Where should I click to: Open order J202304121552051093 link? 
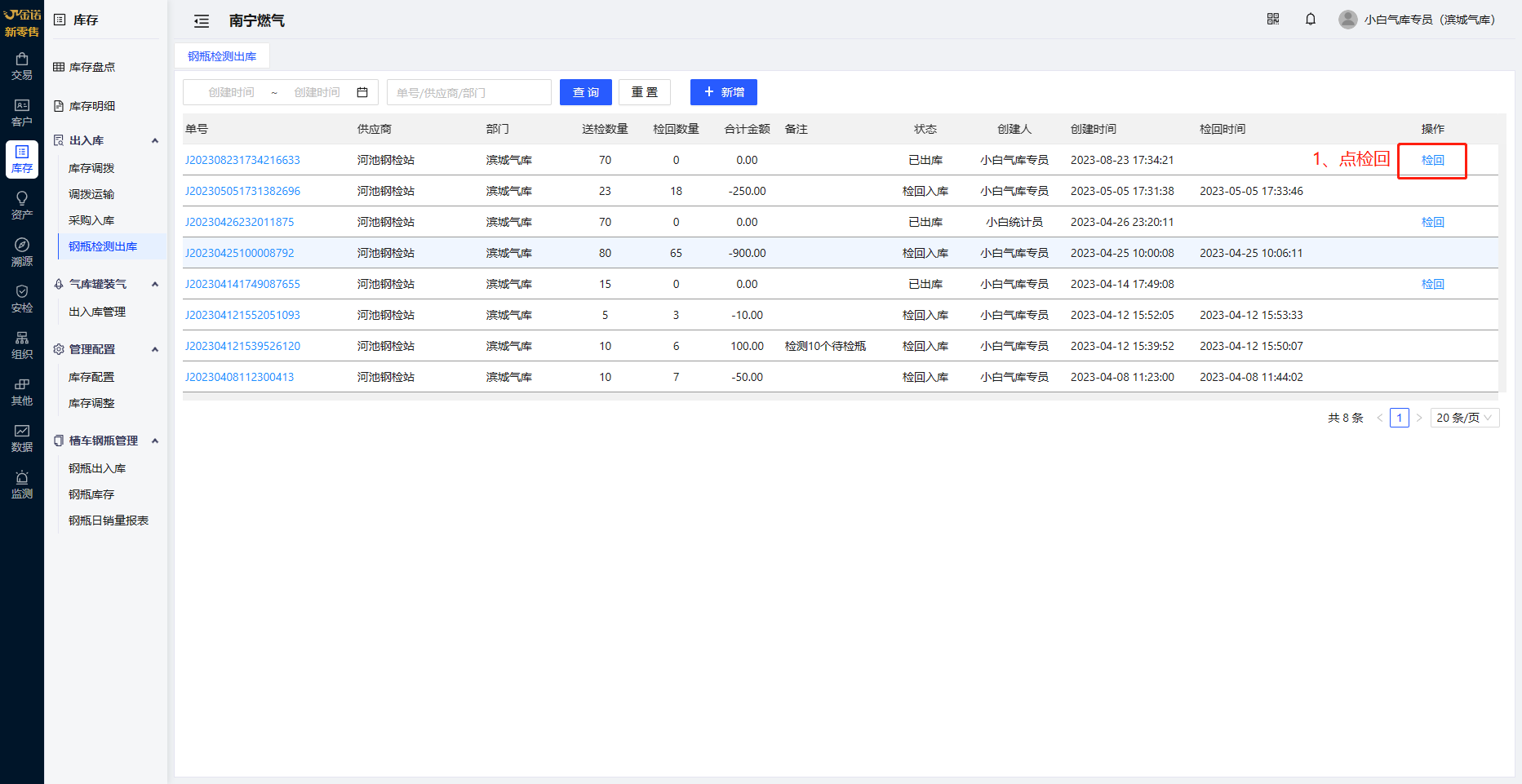(x=242, y=315)
